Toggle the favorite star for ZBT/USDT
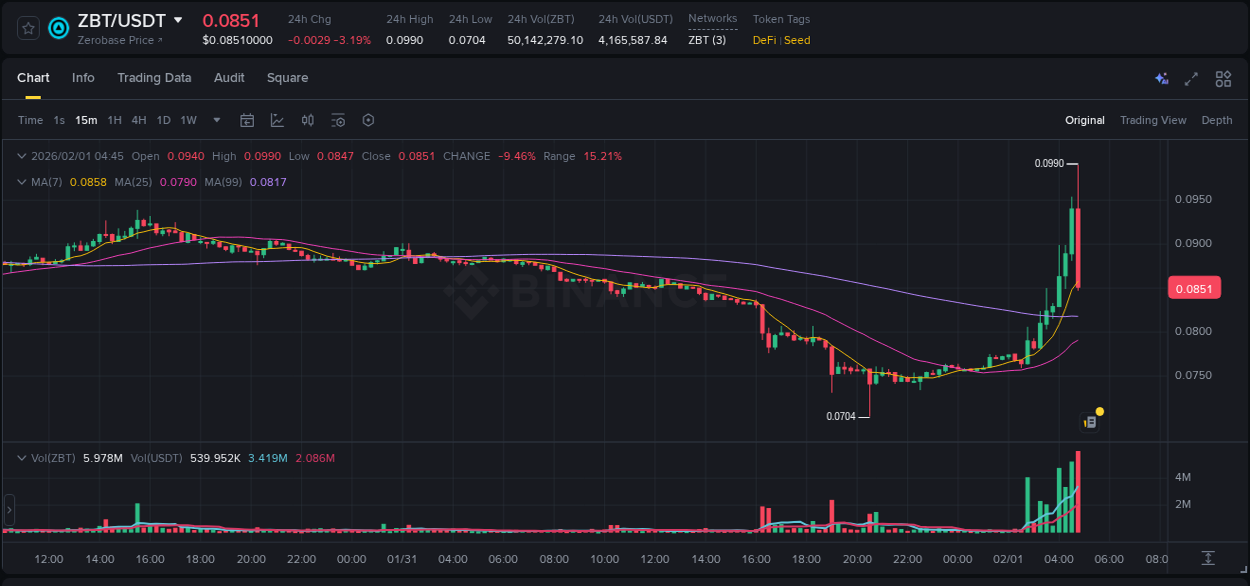This screenshot has width=1250, height=586. (27, 29)
